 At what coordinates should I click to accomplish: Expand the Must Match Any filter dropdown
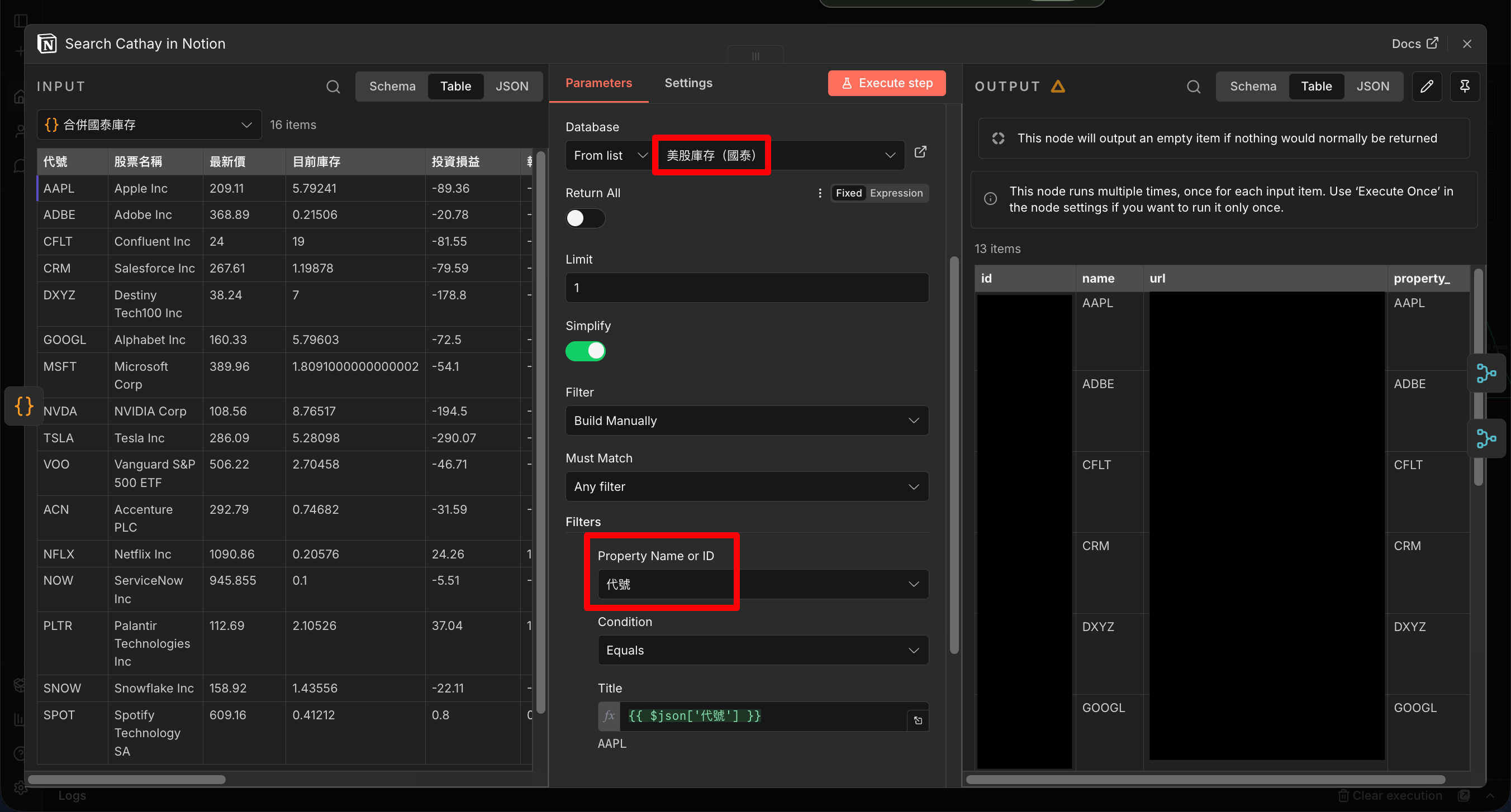click(746, 486)
